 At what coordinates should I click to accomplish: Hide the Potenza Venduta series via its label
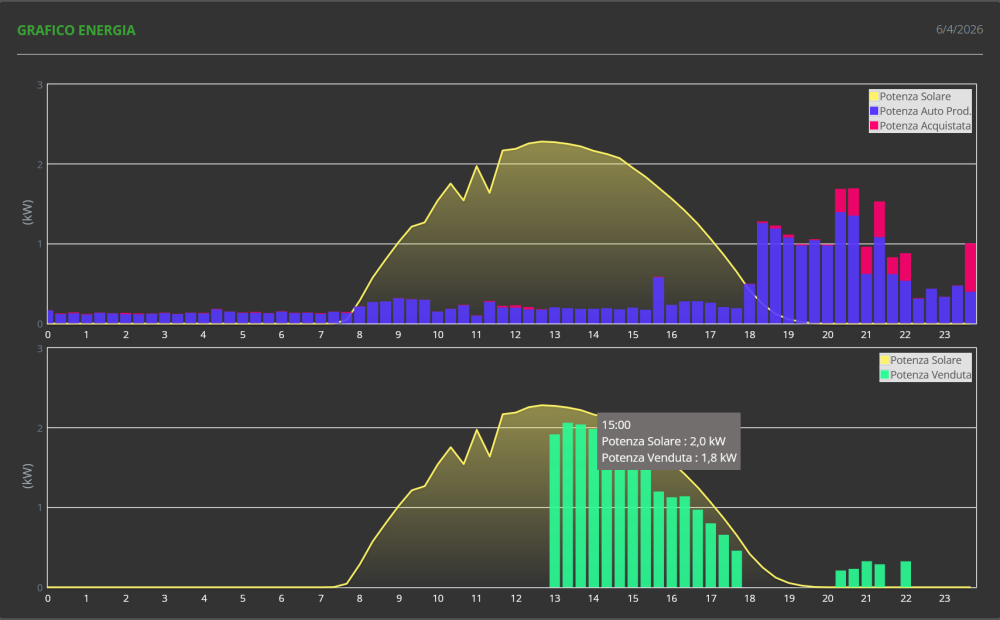pos(930,375)
